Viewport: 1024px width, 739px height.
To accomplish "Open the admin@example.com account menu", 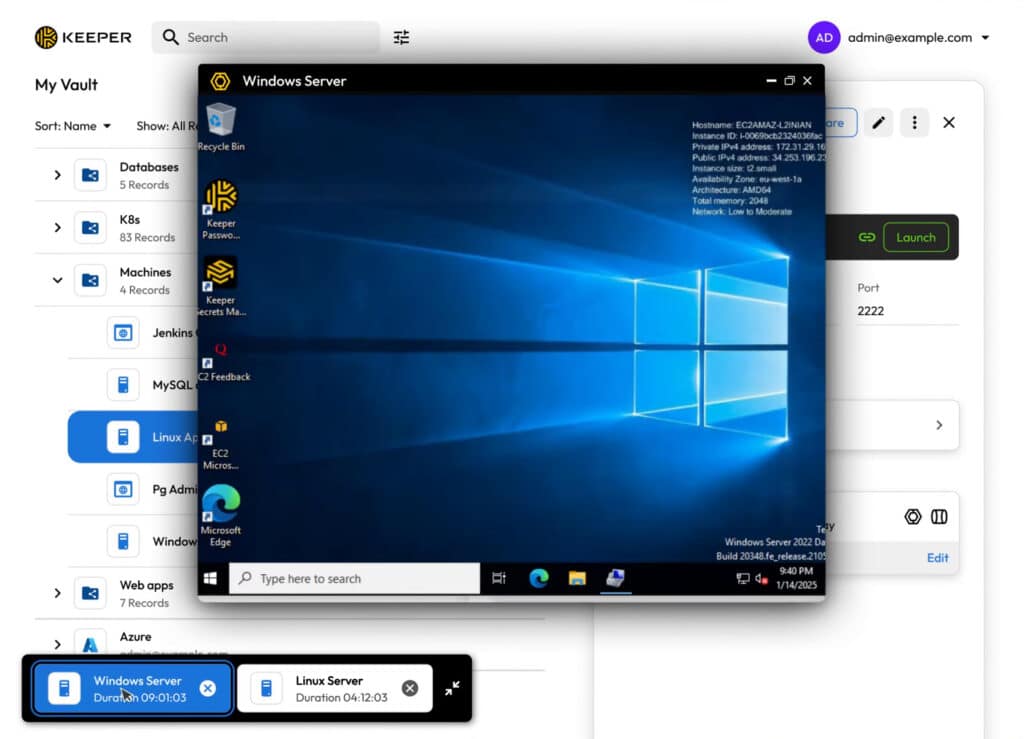I will 908,37.
